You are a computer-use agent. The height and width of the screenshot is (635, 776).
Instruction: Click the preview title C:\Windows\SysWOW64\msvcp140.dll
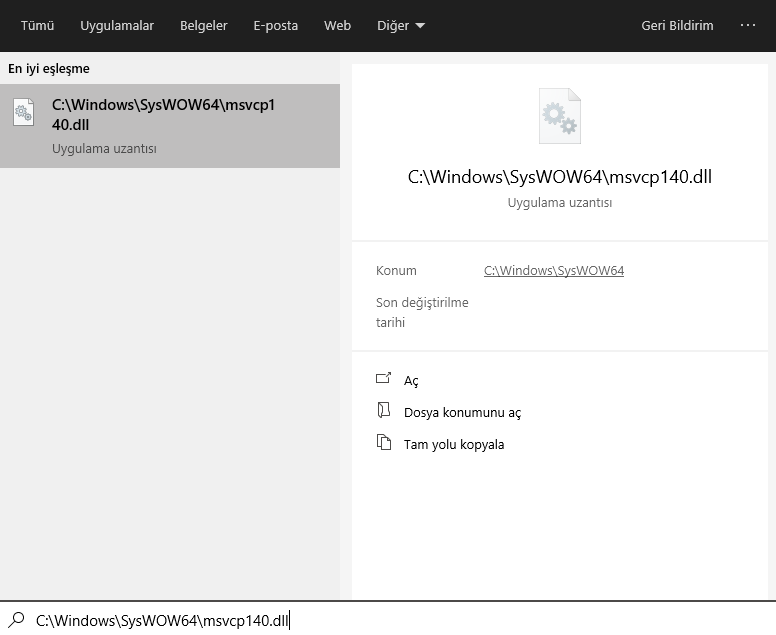tap(560, 177)
